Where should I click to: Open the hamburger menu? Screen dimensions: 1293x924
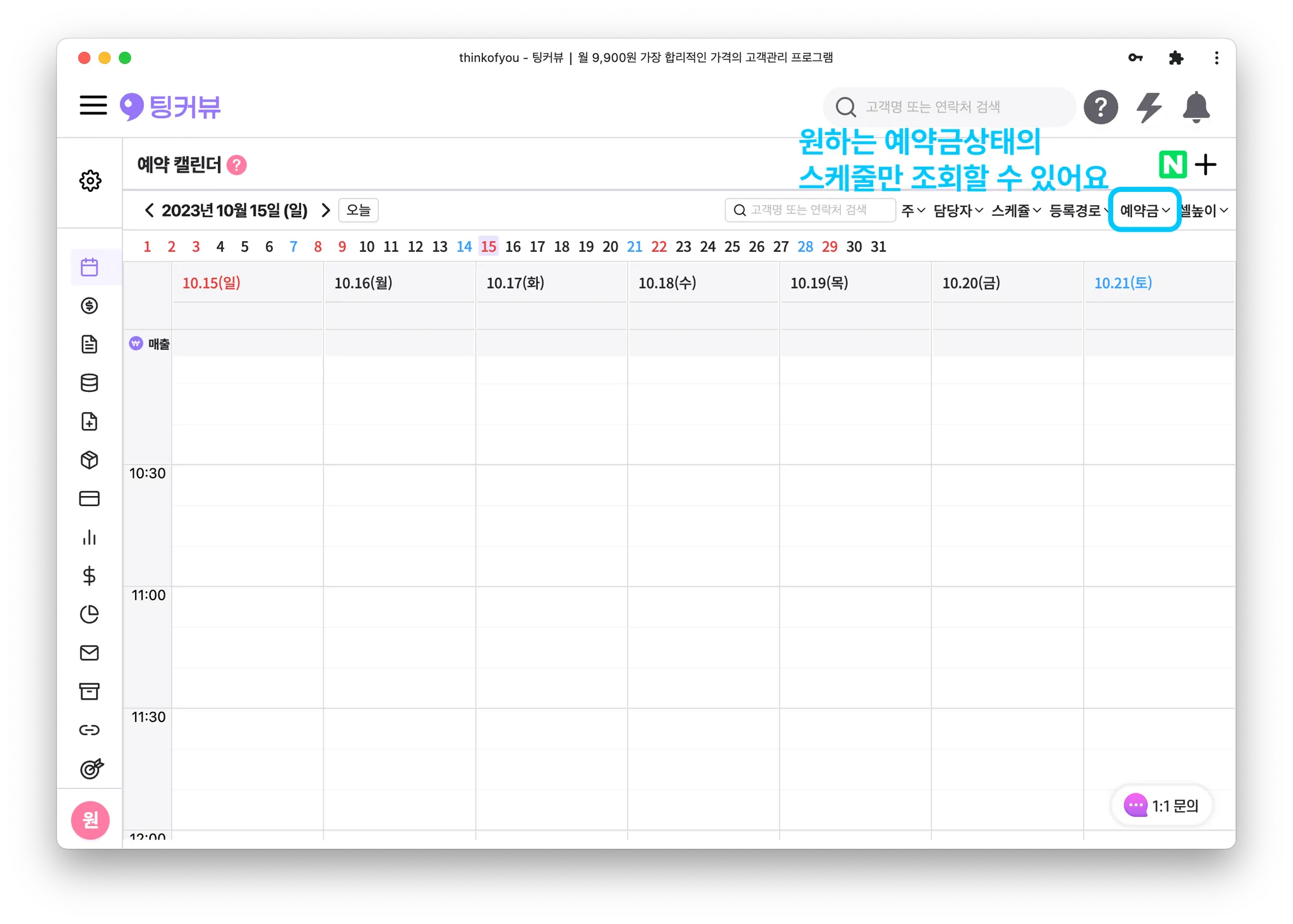click(93, 105)
